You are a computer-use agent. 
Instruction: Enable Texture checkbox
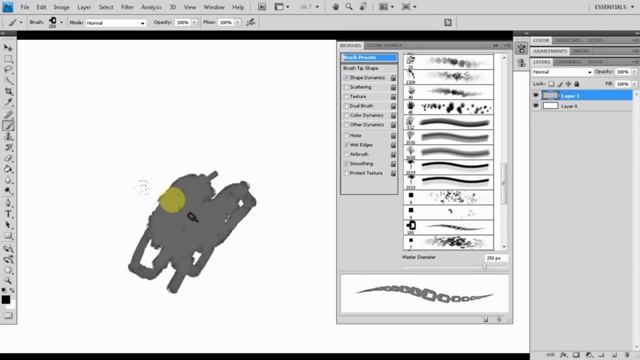(x=346, y=96)
